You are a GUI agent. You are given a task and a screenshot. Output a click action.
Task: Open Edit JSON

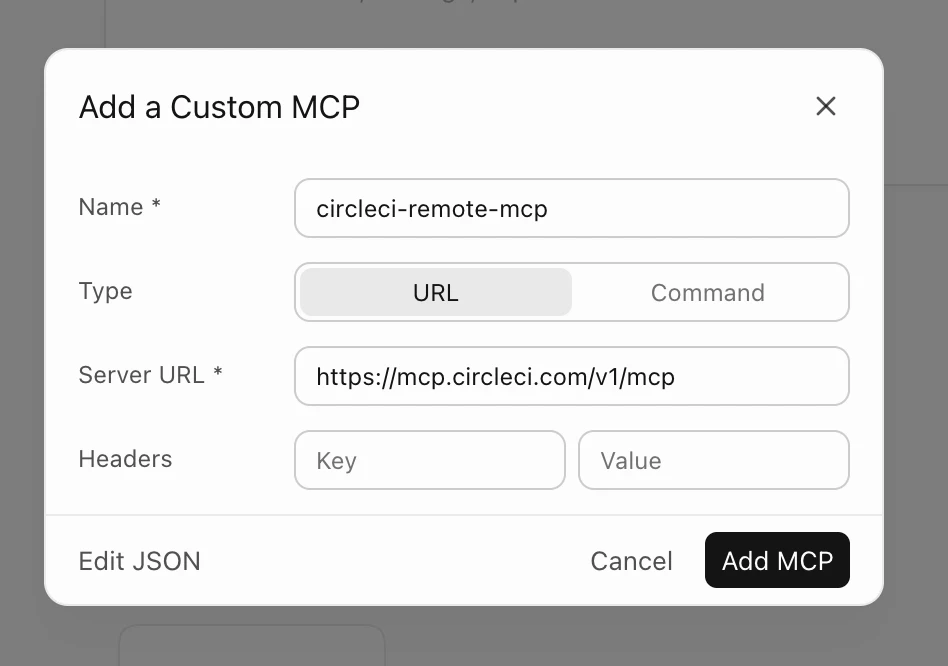(x=139, y=561)
